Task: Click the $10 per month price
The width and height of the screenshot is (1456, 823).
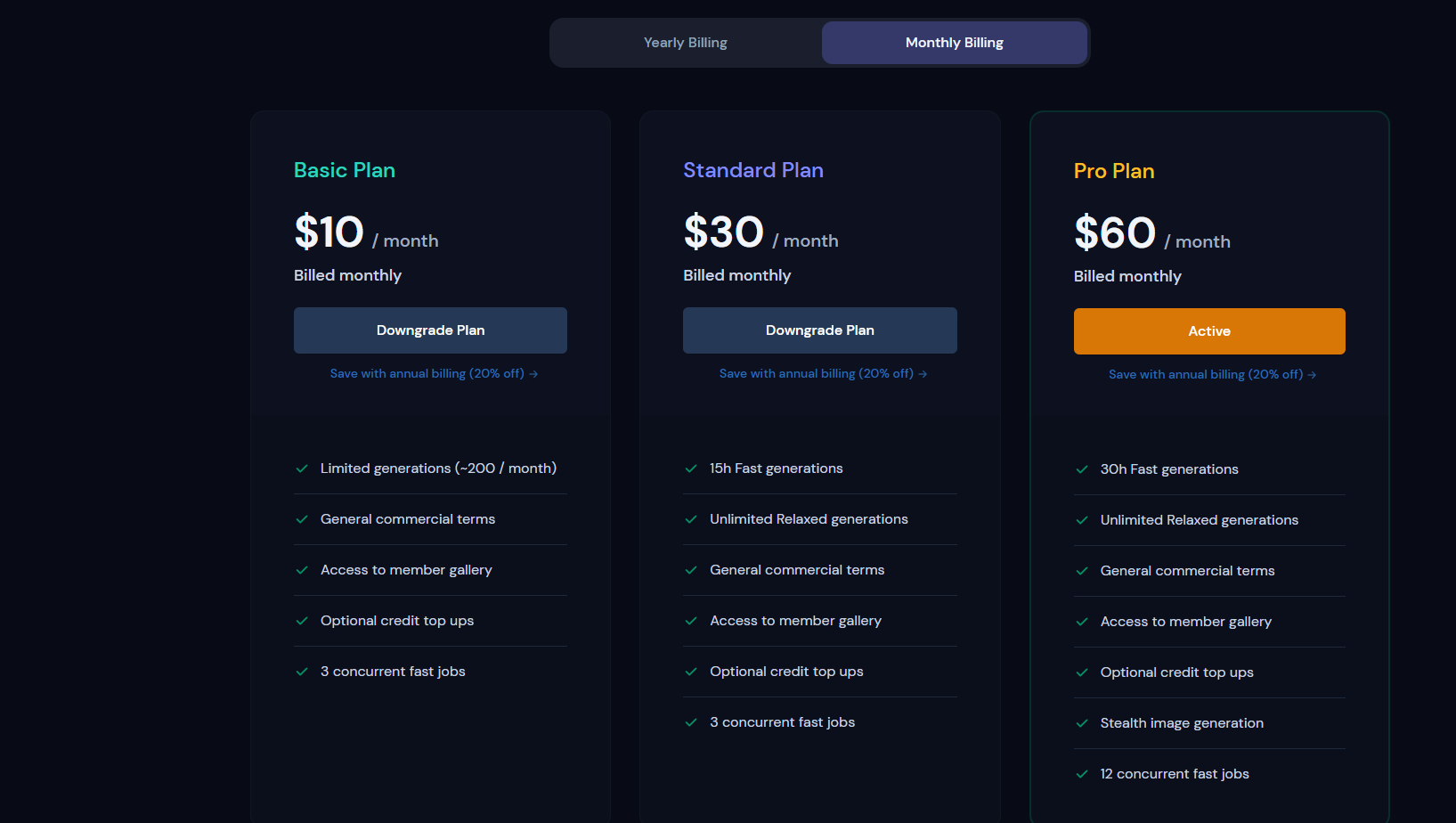Action: coord(365,233)
